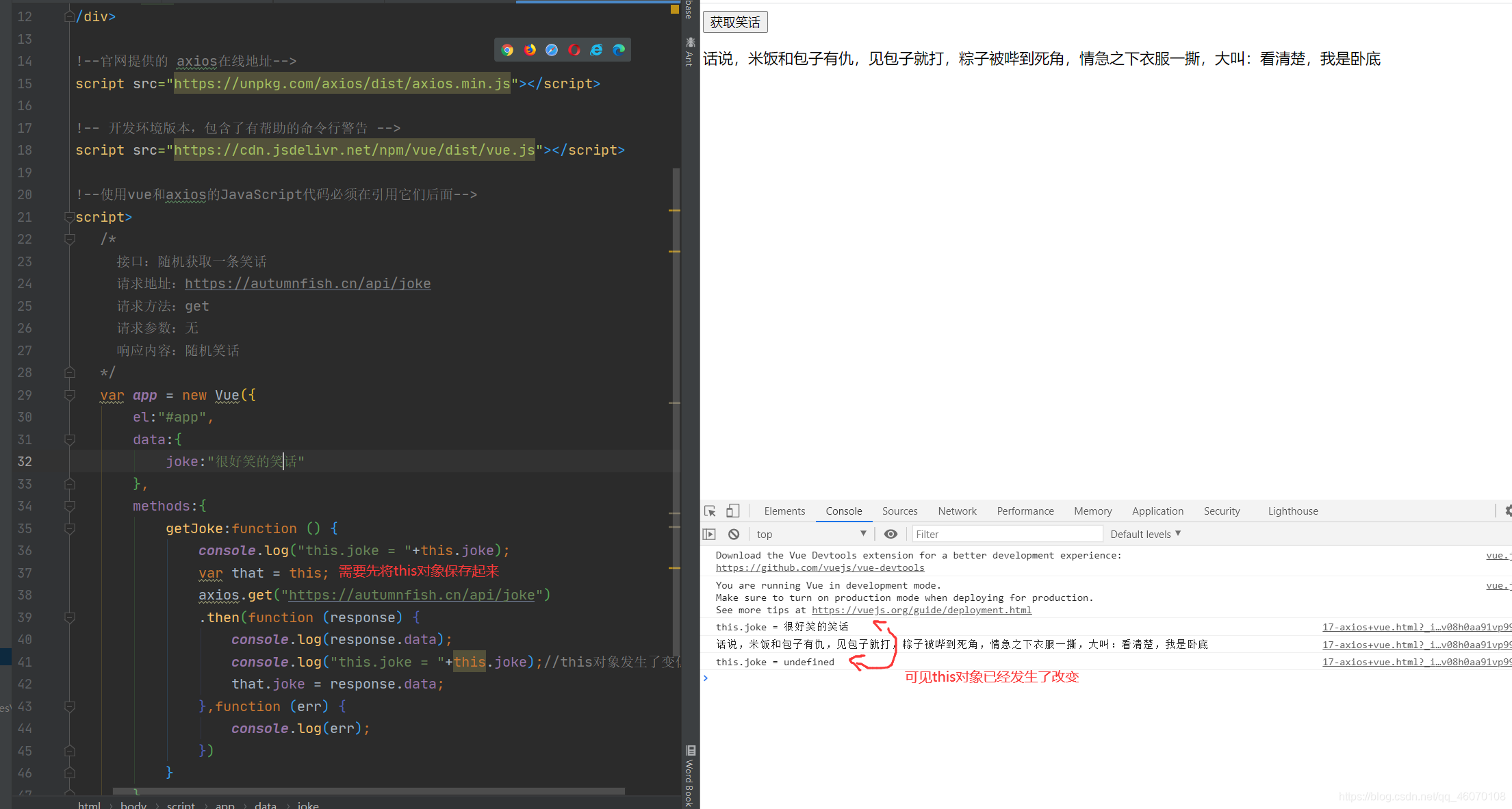Open the vue-devtools GitHub link
Viewport: 1512px width, 809px height.
(x=820, y=567)
